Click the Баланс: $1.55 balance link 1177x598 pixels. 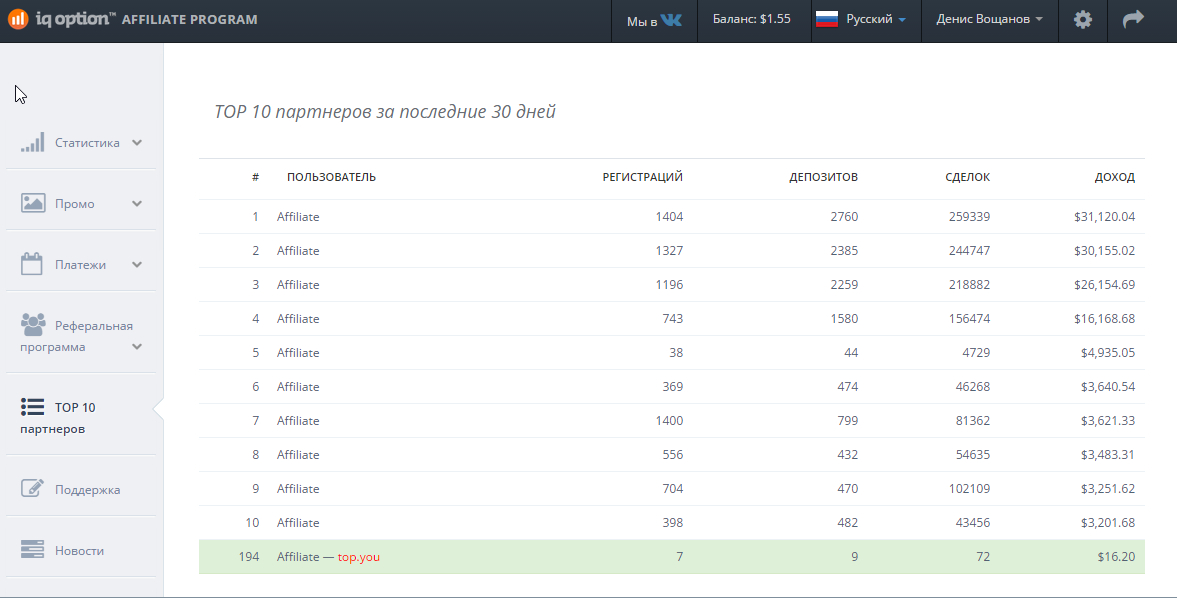751,20
